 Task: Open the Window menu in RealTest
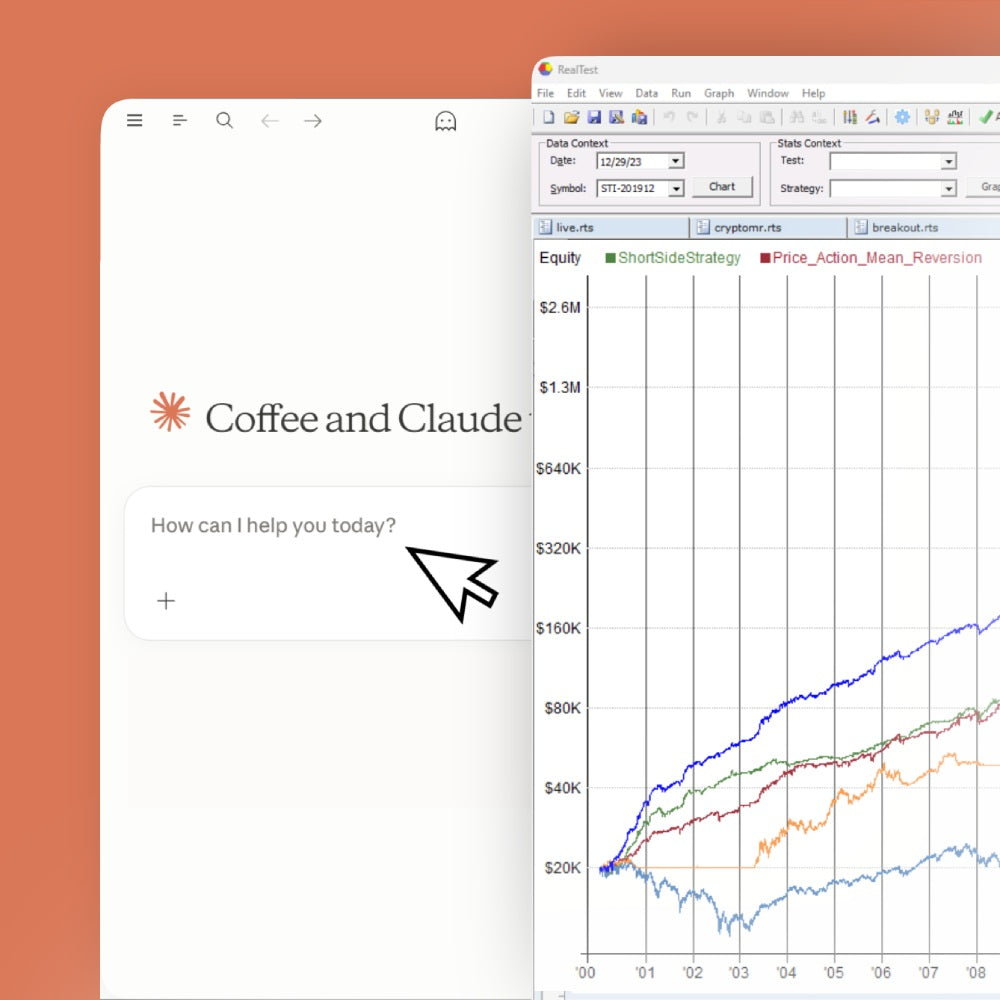(768, 93)
